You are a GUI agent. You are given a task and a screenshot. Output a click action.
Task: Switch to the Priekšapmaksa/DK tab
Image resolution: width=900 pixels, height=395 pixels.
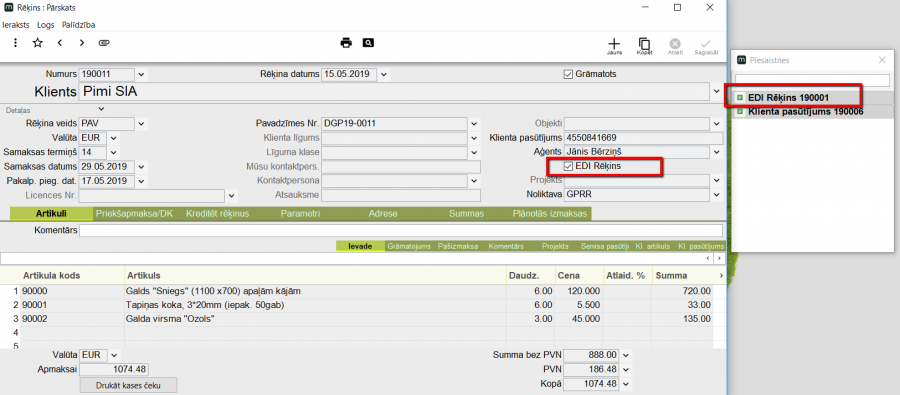click(x=134, y=214)
